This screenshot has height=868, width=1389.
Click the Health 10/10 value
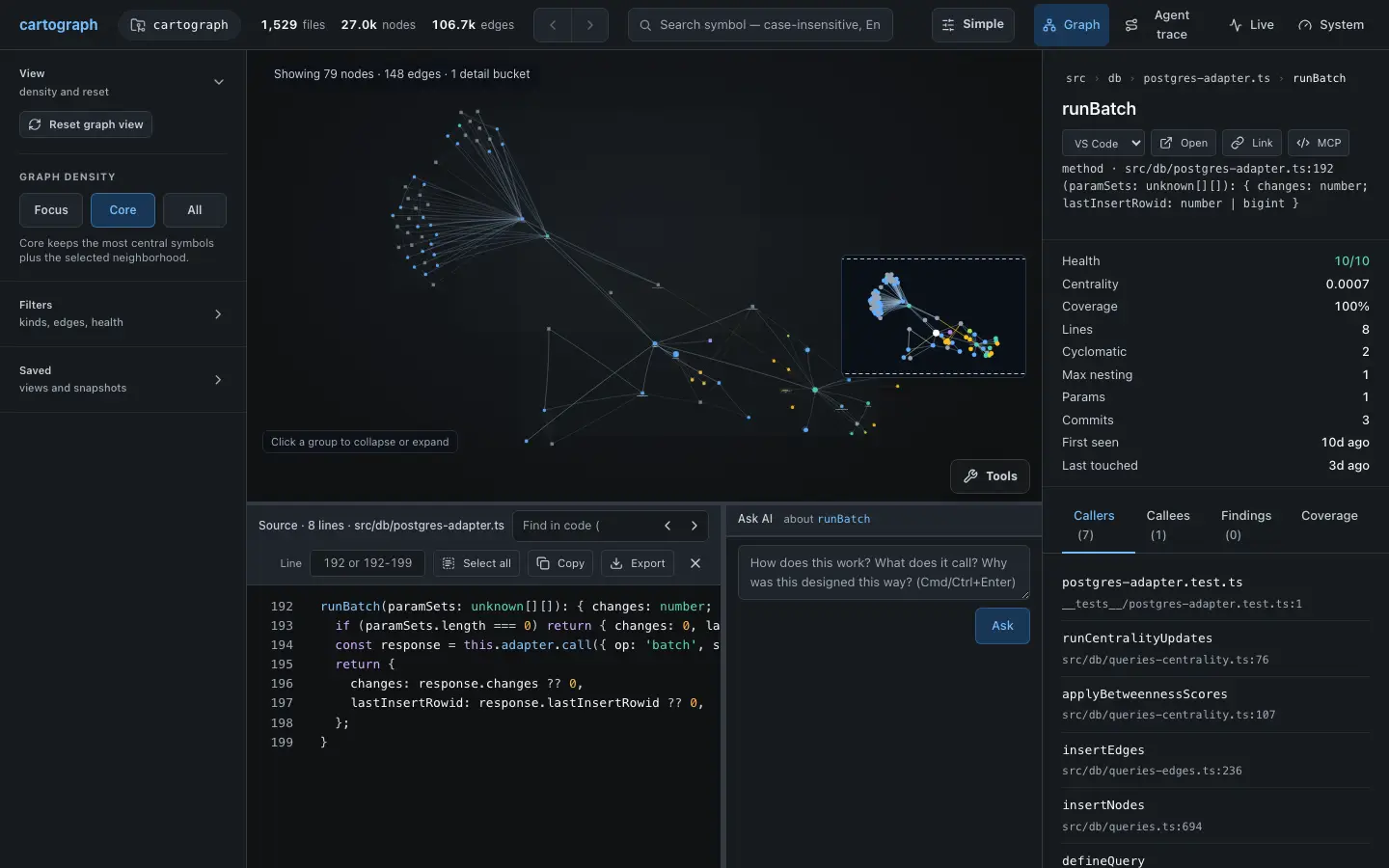click(1351, 261)
